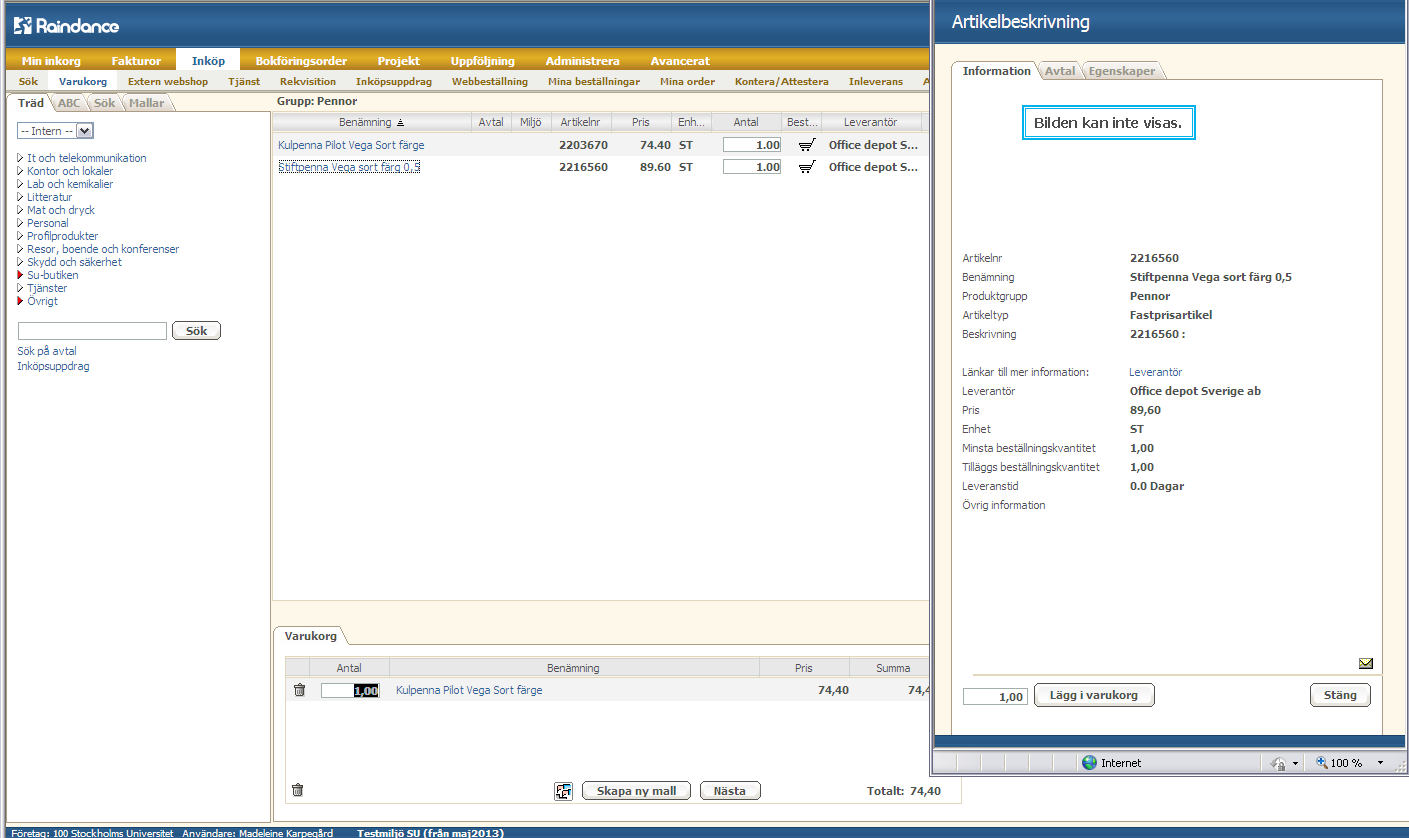The image size is (1409, 838).
Task: Open the Övrigt tree item
Action: click(x=42, y=301)
